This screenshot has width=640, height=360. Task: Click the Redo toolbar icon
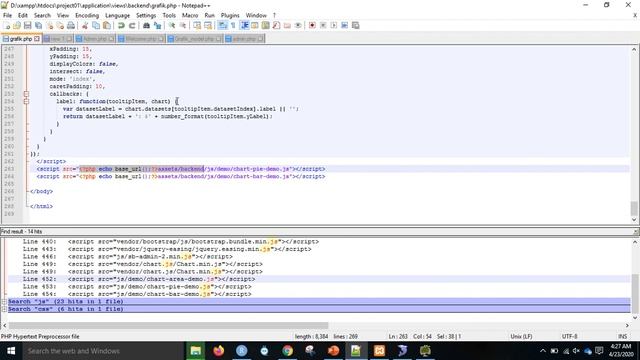click(x=132, y=25)
